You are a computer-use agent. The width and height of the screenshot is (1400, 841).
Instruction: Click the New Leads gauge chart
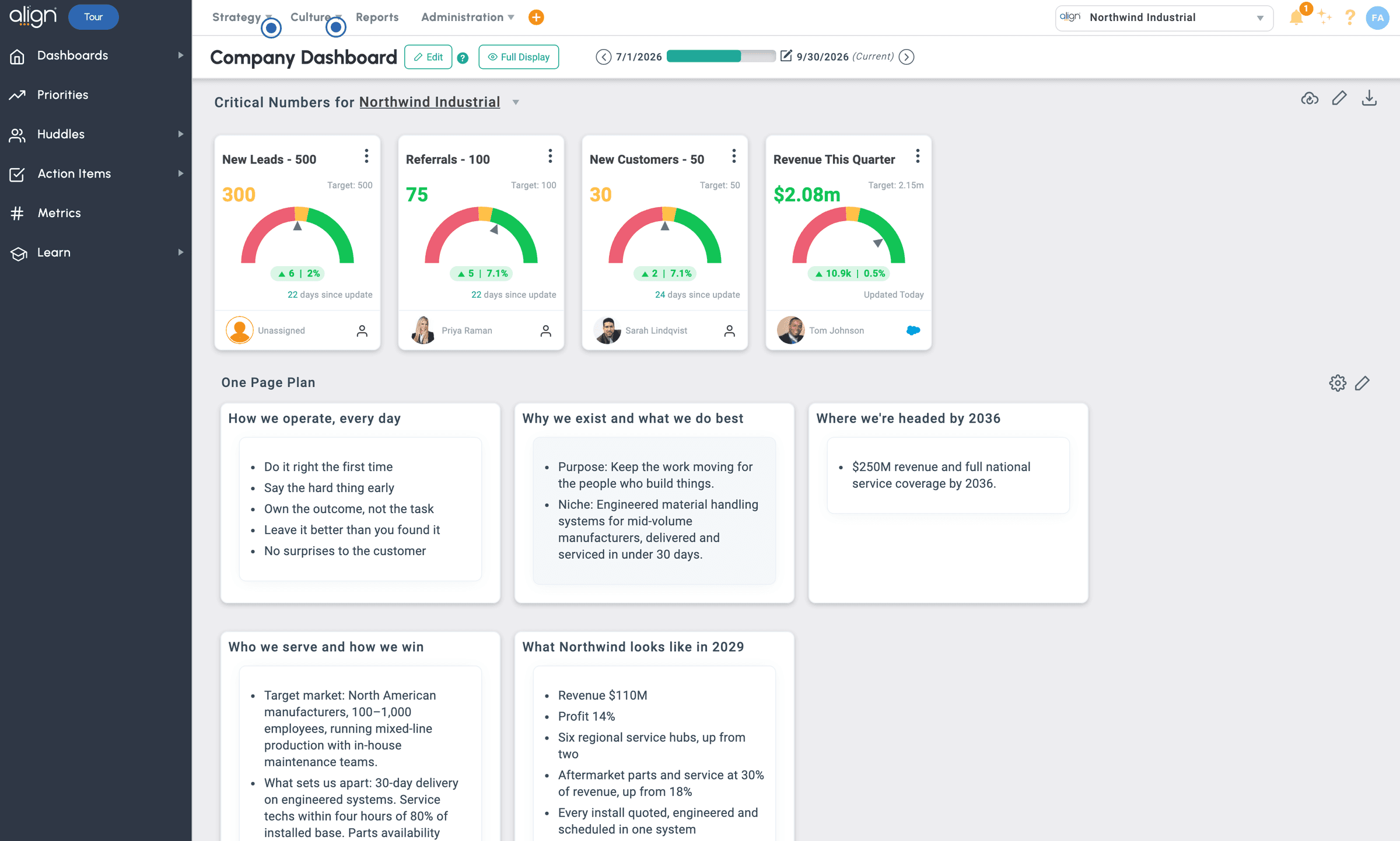point(297,235)
